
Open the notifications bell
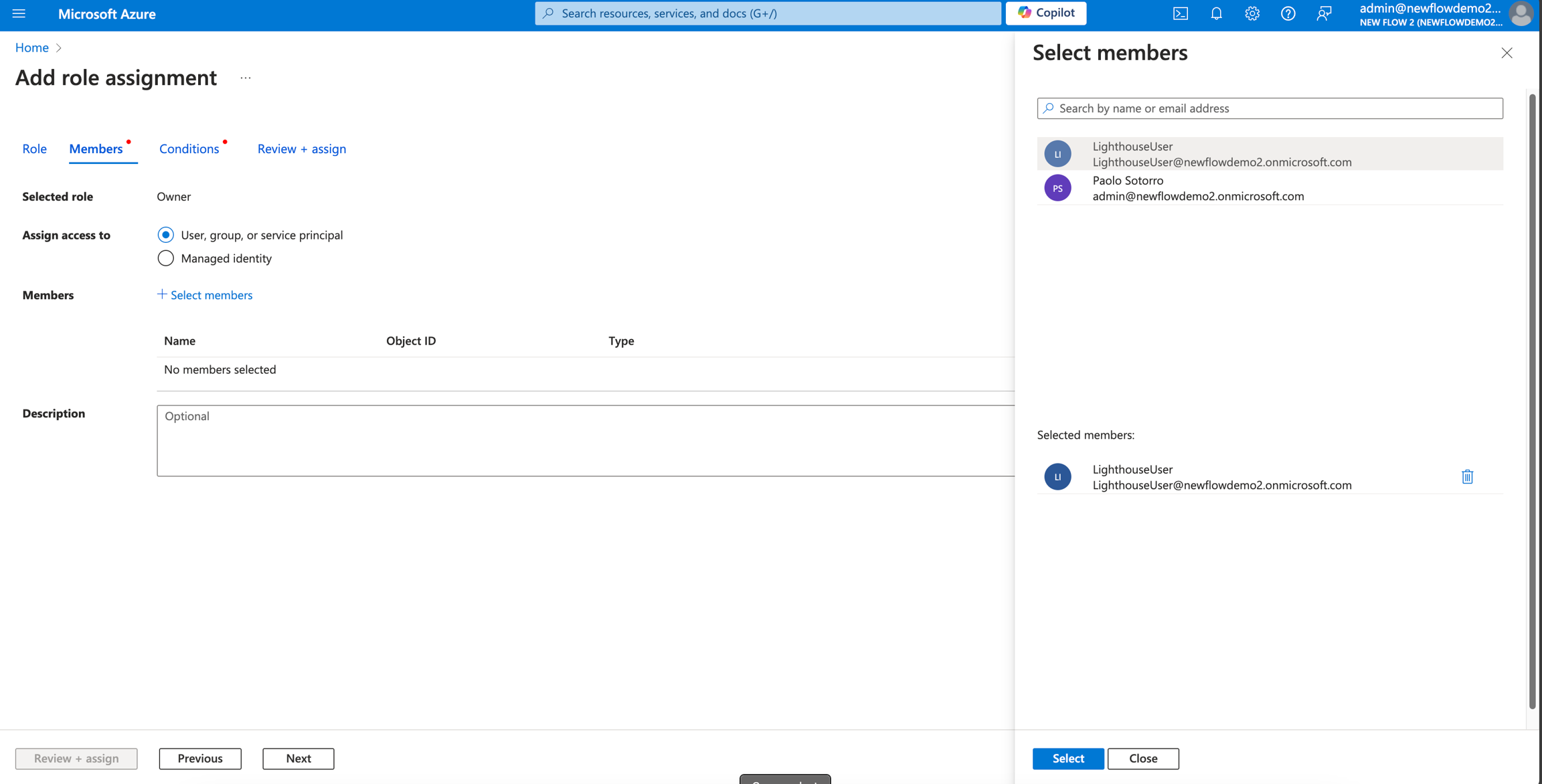[1216, 13]
